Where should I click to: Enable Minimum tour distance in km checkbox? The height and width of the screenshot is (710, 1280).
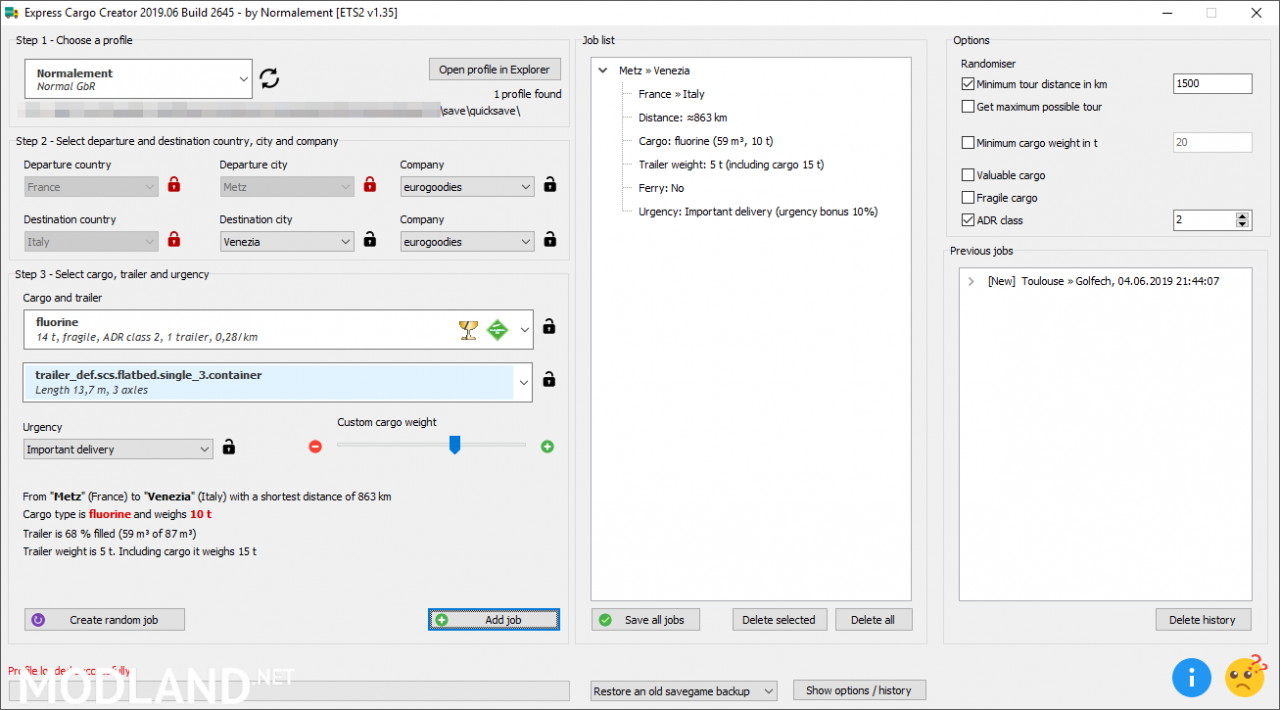click(x=967, y=84)
